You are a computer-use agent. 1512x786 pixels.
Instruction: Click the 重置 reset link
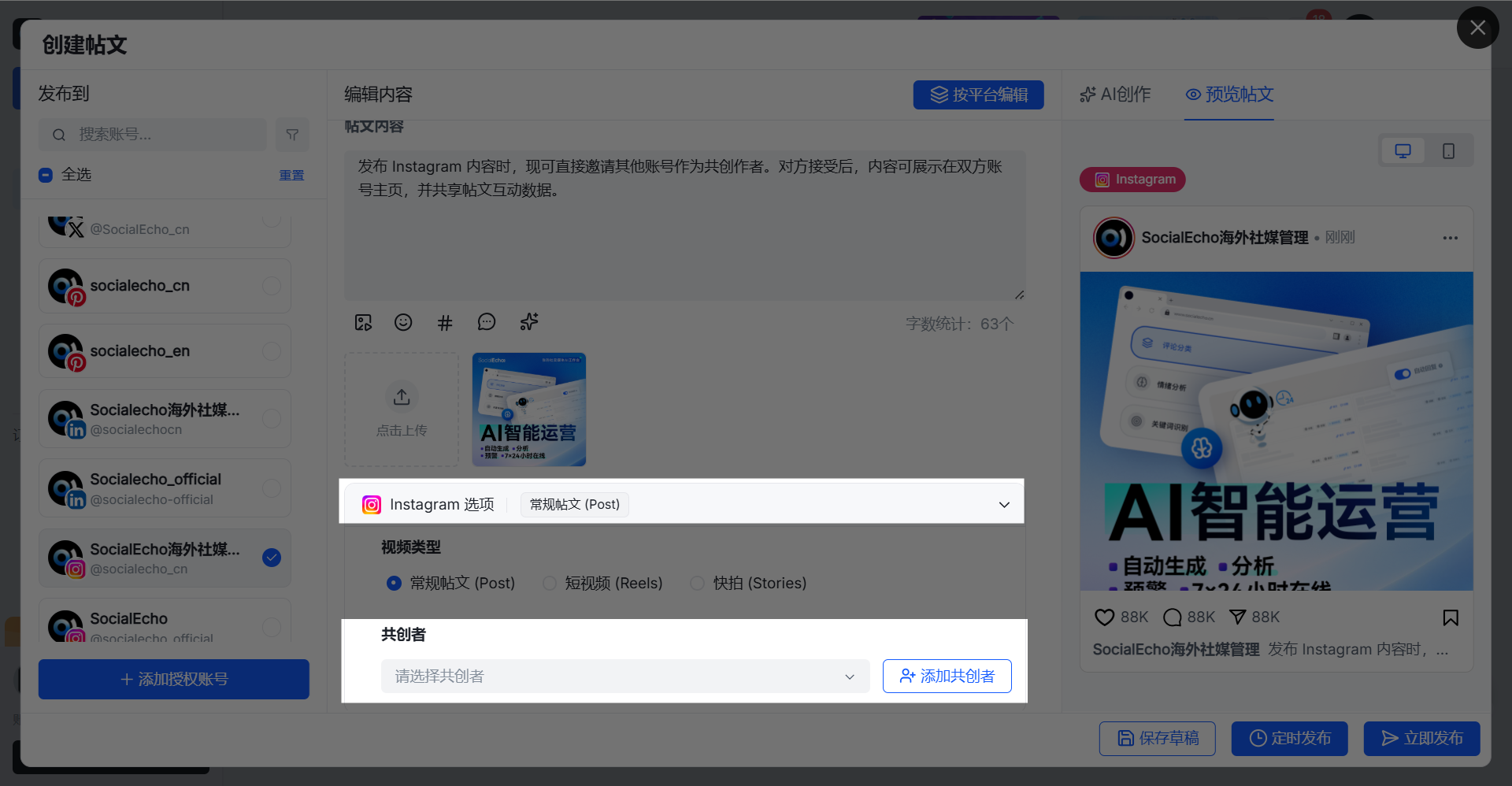point(291,175)
